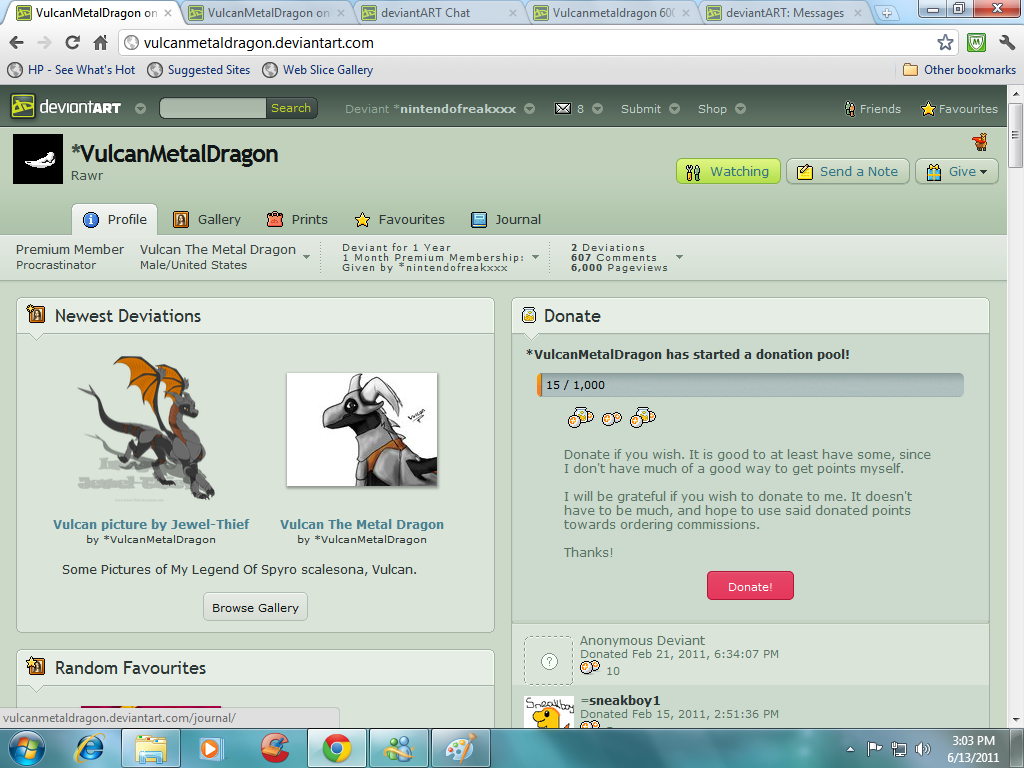Open the Chrome wrench settings menu
The width and height of the screenshot is (1024, 768).
1007,43
